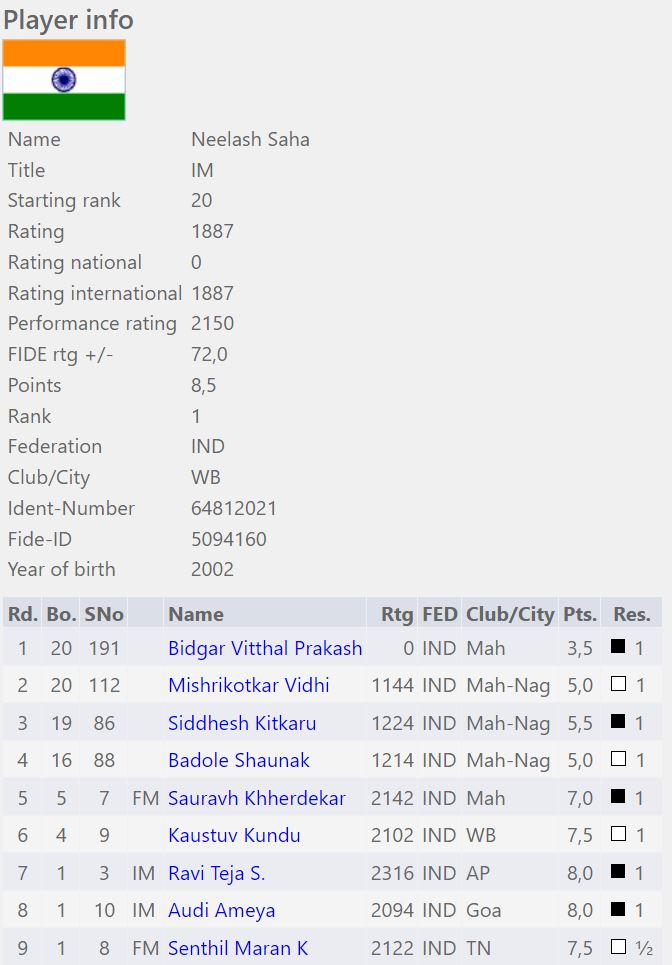Click white piece icon in round 4

(618, 760)
